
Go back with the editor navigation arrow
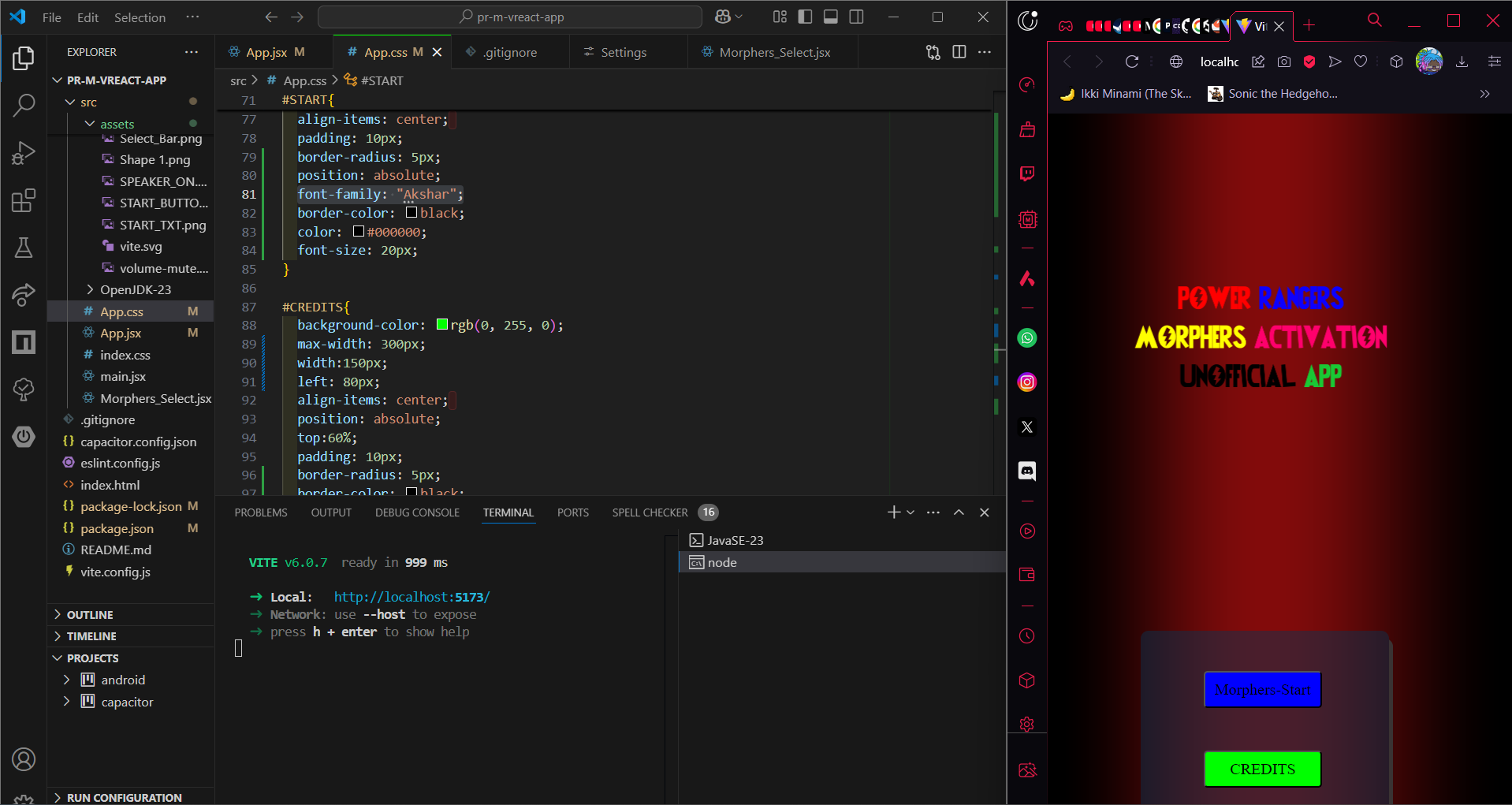point(271,17)
